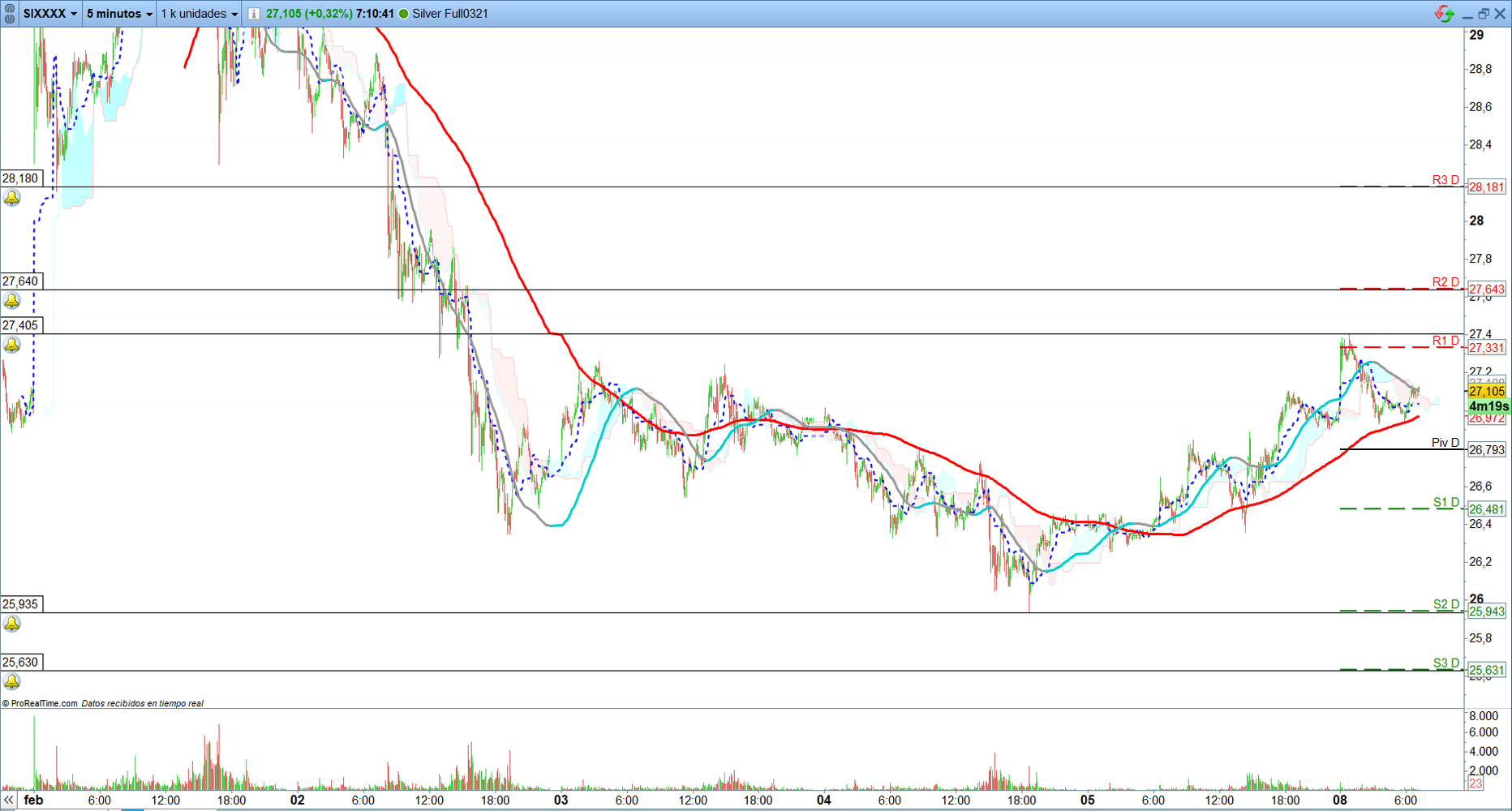
Task: Toggle the alert bell under 27,640
Action: pos(12,301)
